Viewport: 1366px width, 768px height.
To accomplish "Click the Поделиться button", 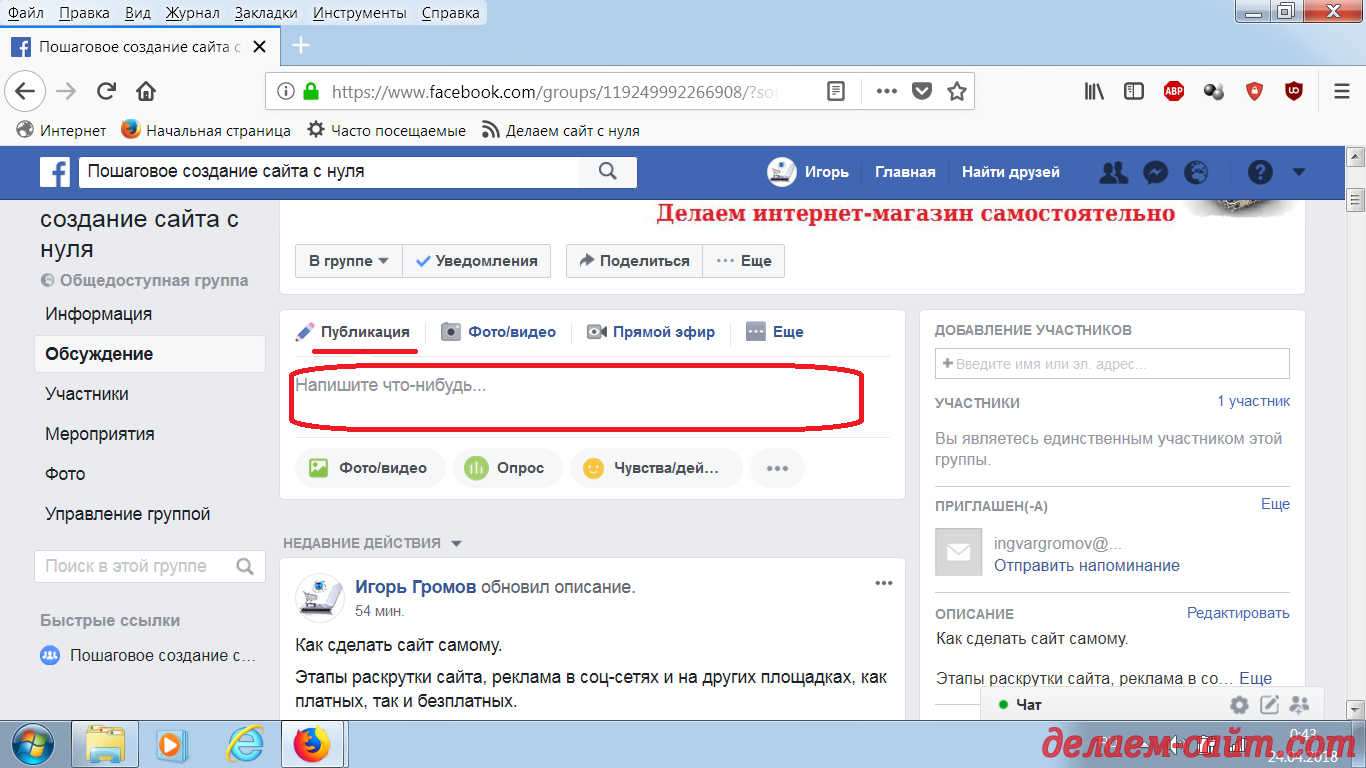I will [634, 261].
